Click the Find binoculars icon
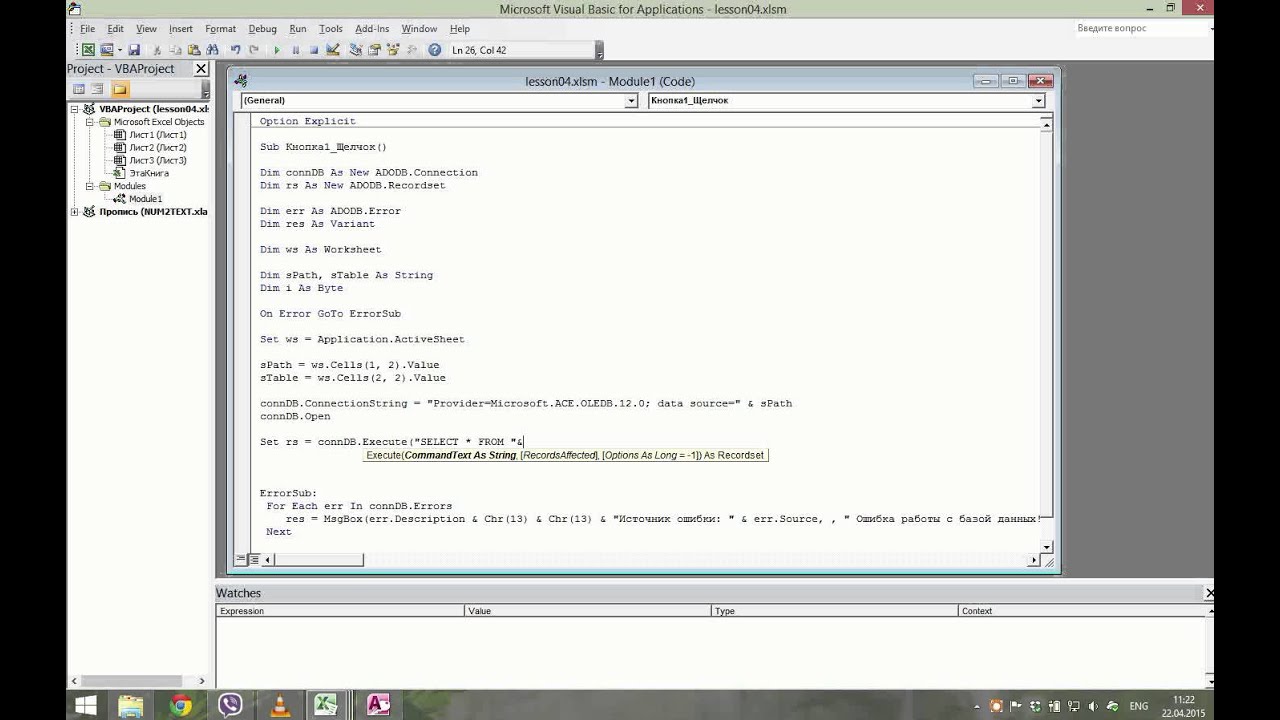 [x=212, y=49]
